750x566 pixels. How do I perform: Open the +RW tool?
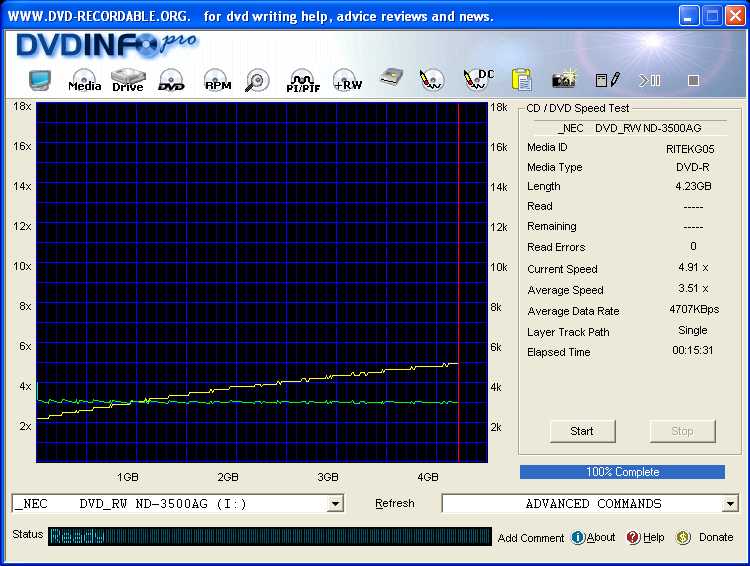coord(348,80)
